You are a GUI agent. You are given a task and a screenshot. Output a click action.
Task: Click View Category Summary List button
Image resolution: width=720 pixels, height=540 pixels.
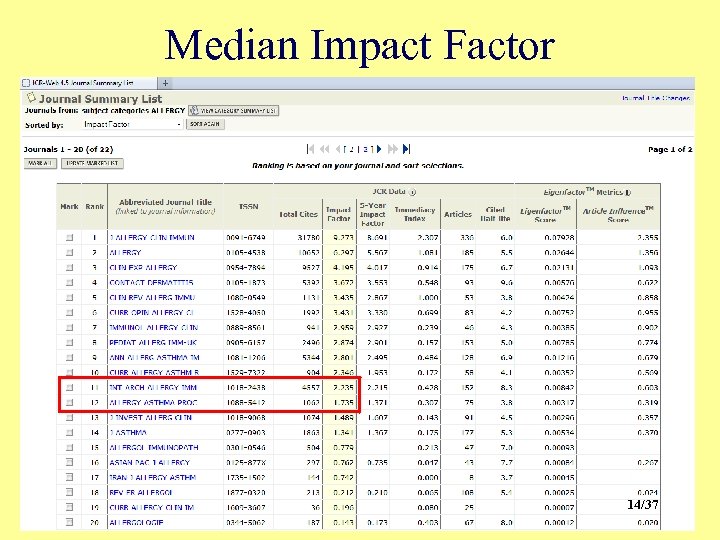[x=233, y=111]
